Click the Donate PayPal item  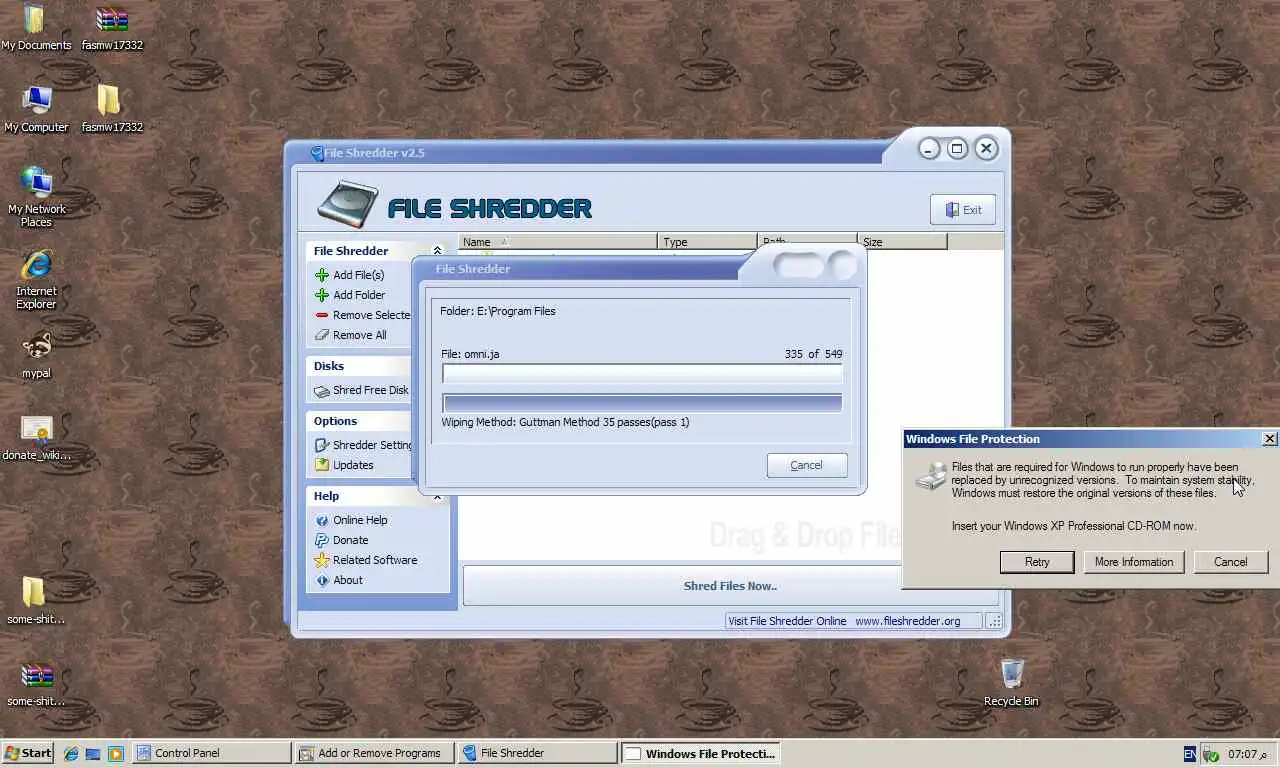(341, 540)
